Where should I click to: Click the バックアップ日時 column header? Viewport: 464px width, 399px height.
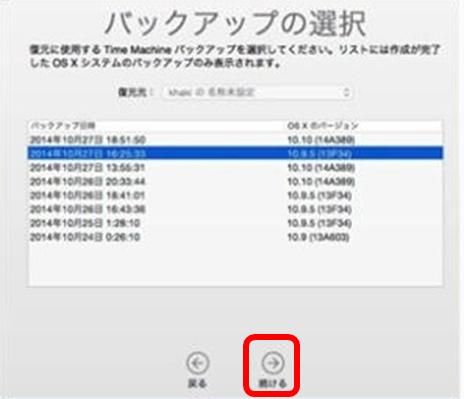coord(63,126)
